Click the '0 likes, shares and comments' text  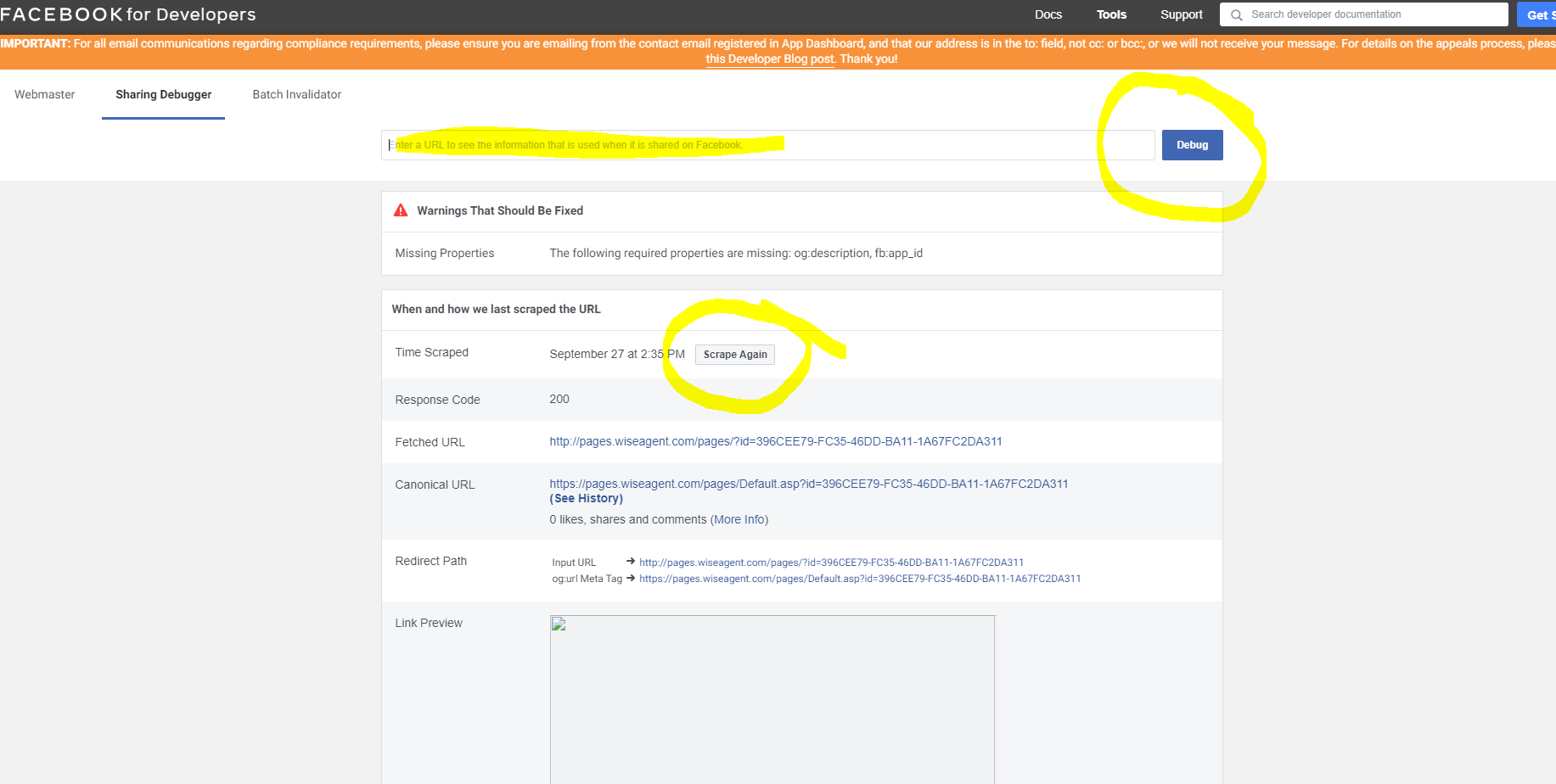pos(628,519)
